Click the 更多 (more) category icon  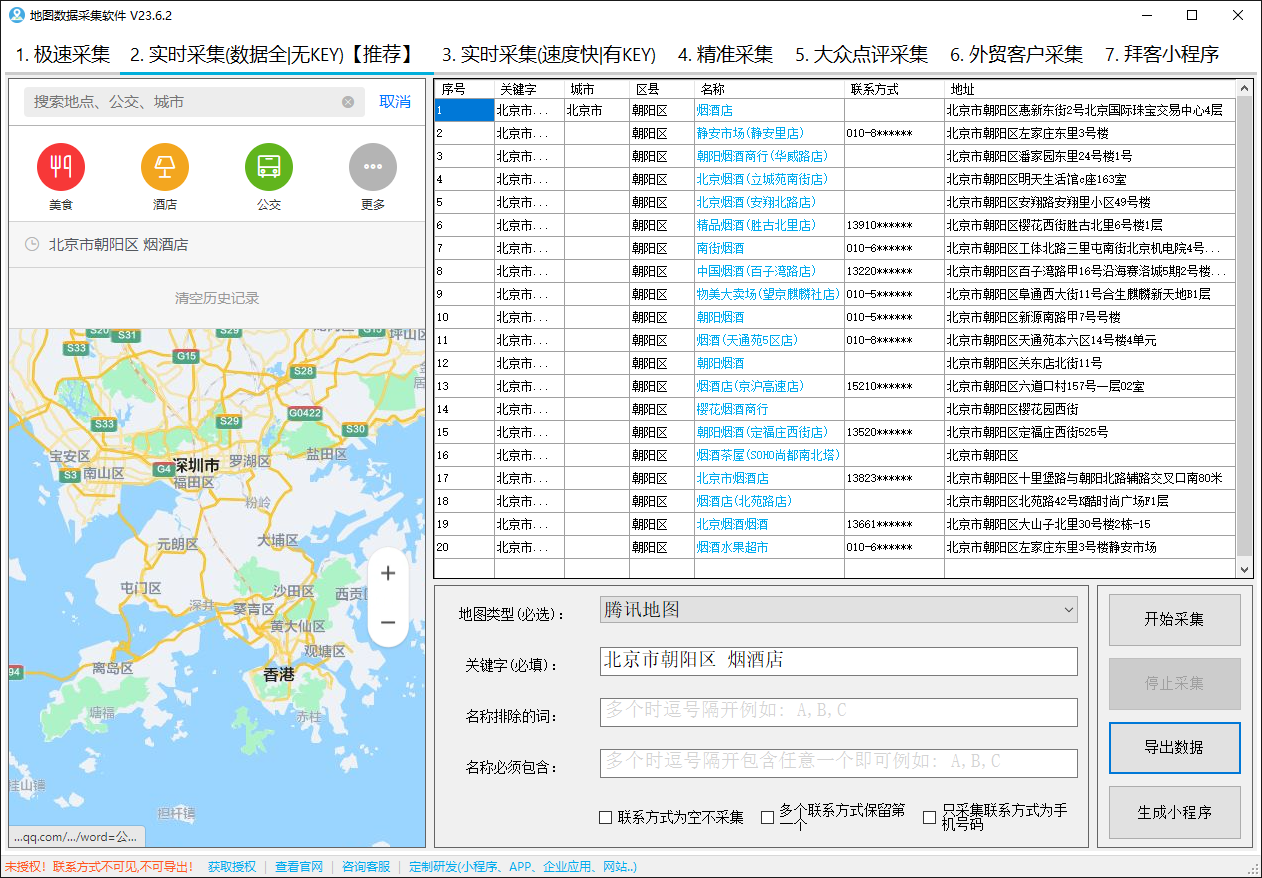tap(372, 168)
